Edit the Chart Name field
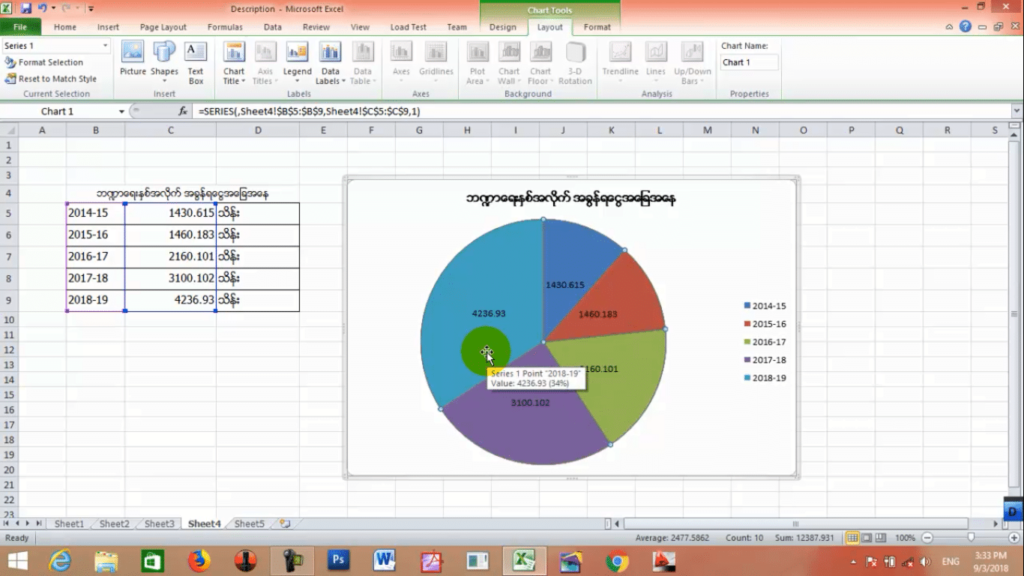This screenshot has width=1024, height=576. pos(749,62)
